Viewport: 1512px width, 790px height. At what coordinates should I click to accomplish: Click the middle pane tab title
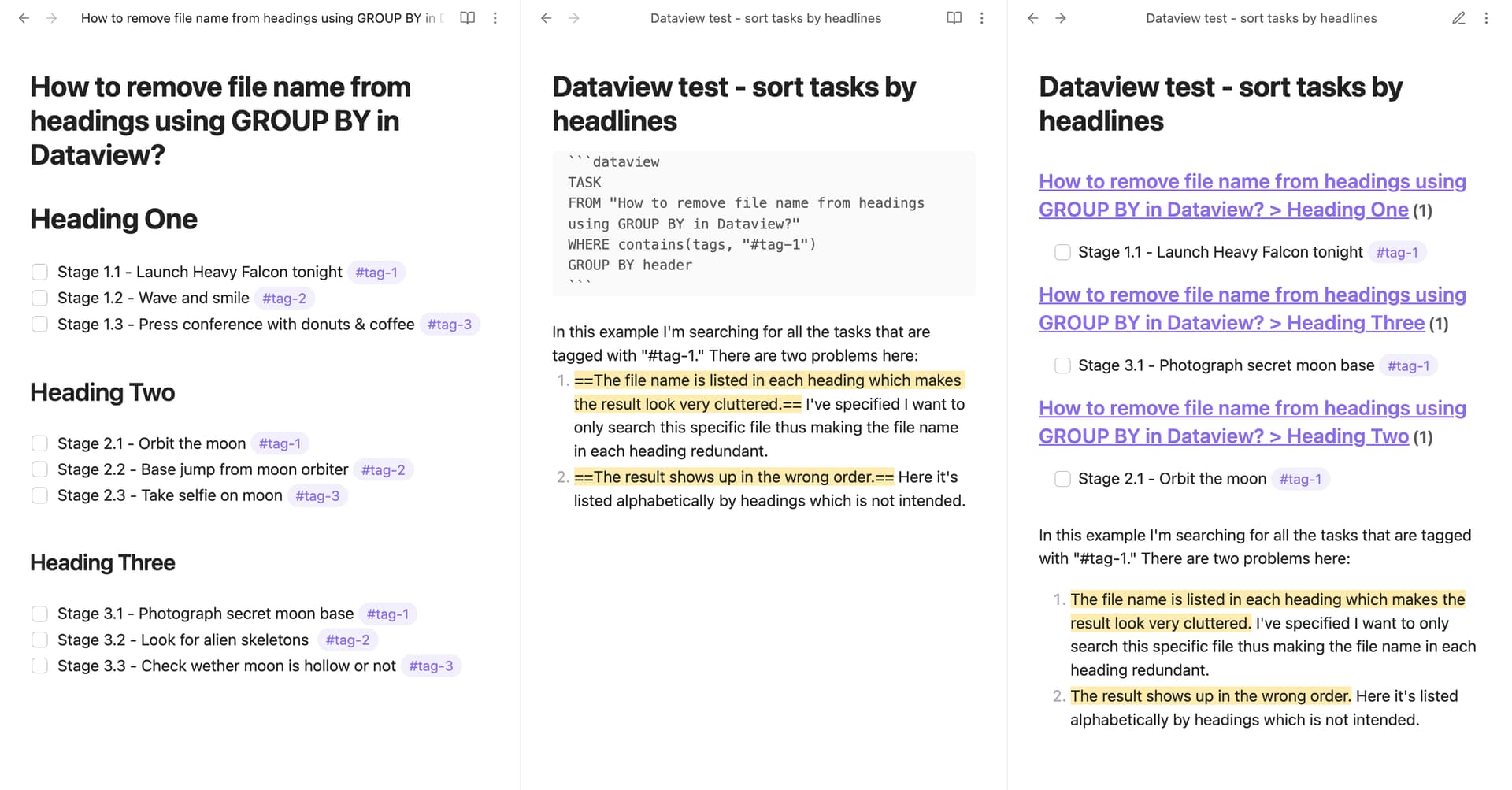765,18
